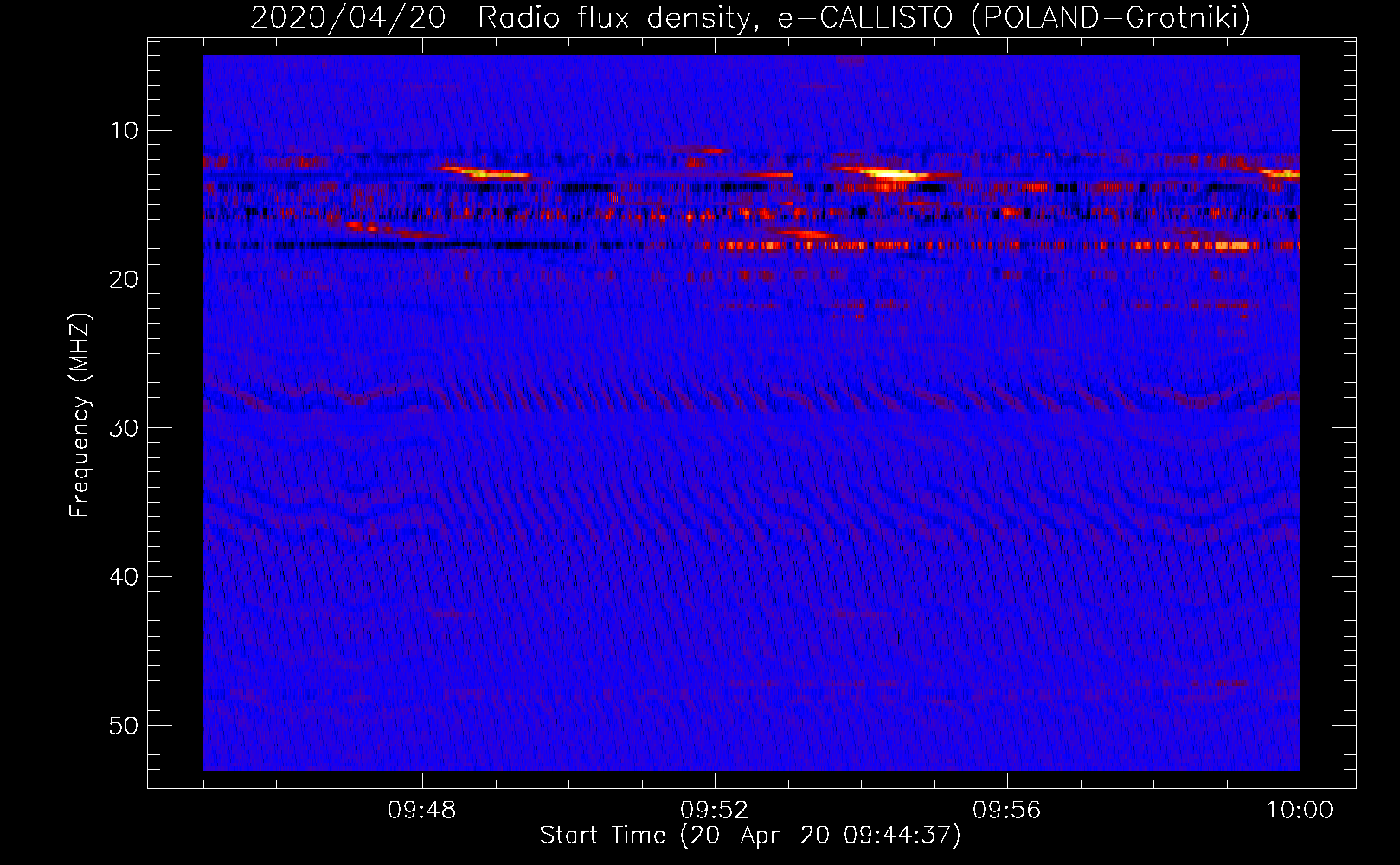Image resolution: width=1400 pixels, height=865 pixels.
Task: Click the 50 MHz frequency tick label
Action: [x=124, y=726]
